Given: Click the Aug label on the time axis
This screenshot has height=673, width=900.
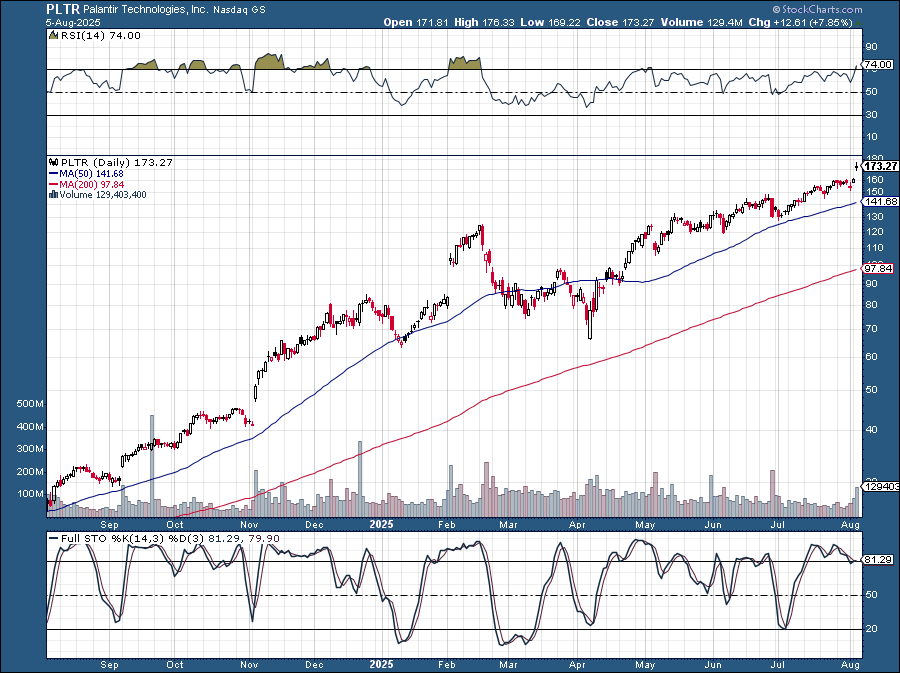Looking at the screenshot, I should click(852, 523).
